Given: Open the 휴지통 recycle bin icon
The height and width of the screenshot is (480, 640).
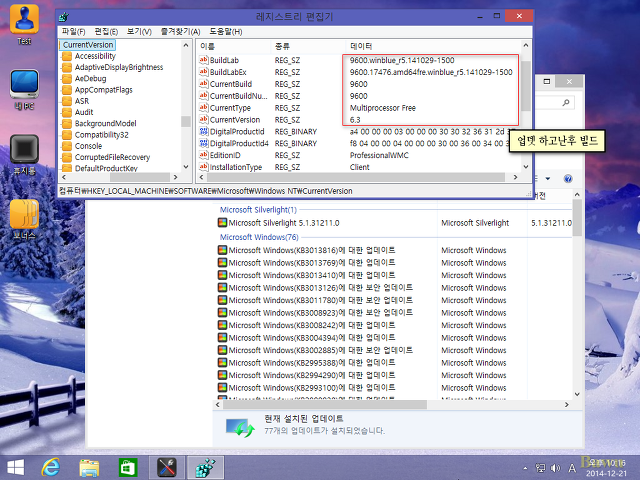Looking at the screenshot, I should coord(24,155).
